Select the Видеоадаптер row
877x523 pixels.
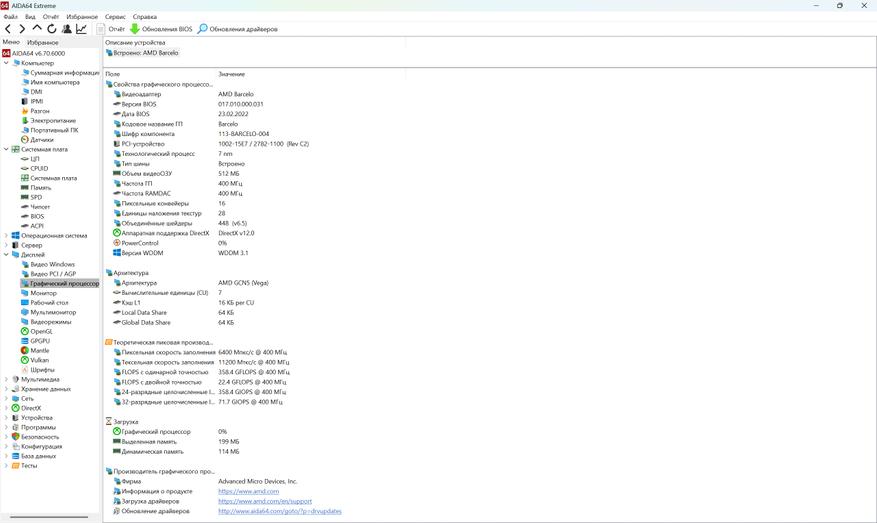pyautogui.click(x=183, y=94)
